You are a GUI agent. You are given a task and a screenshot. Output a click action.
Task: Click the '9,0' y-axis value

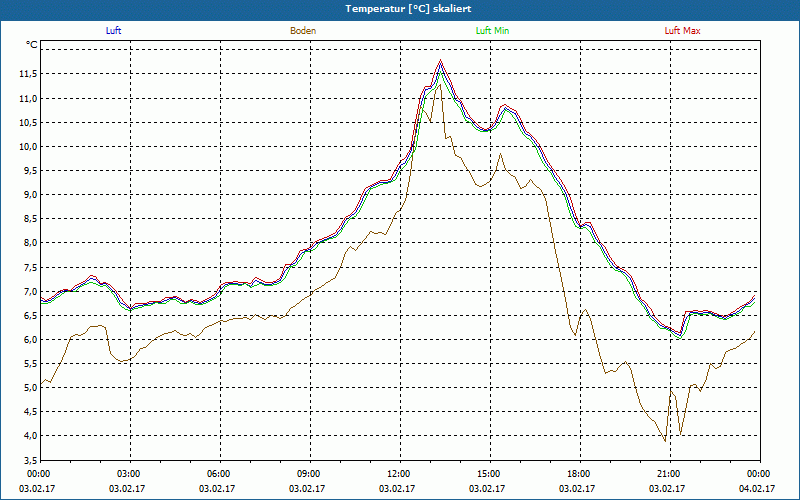tap(30, 195)
